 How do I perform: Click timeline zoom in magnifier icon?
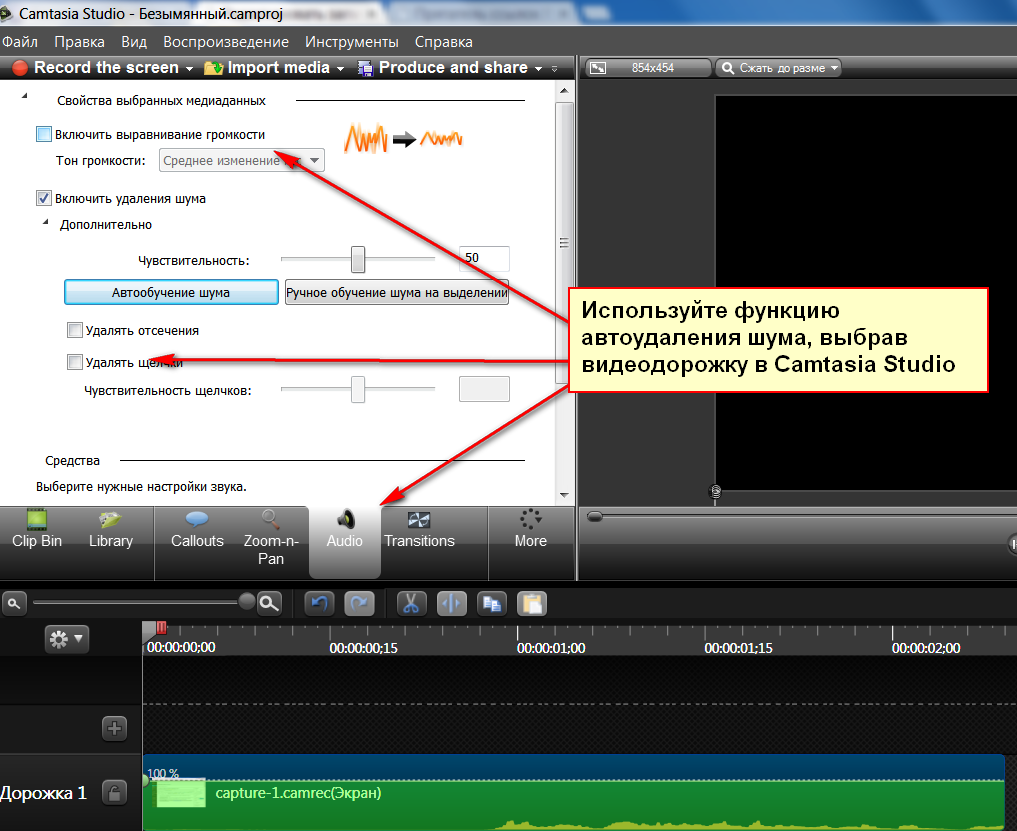tap(269, 604)
